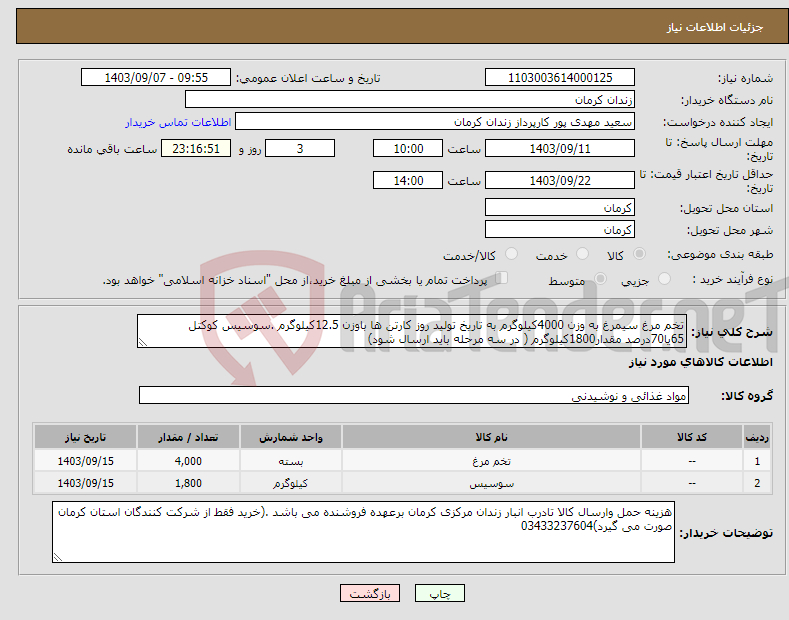Click the response deadline date 1403/09/11

click(x=560, y=148)
